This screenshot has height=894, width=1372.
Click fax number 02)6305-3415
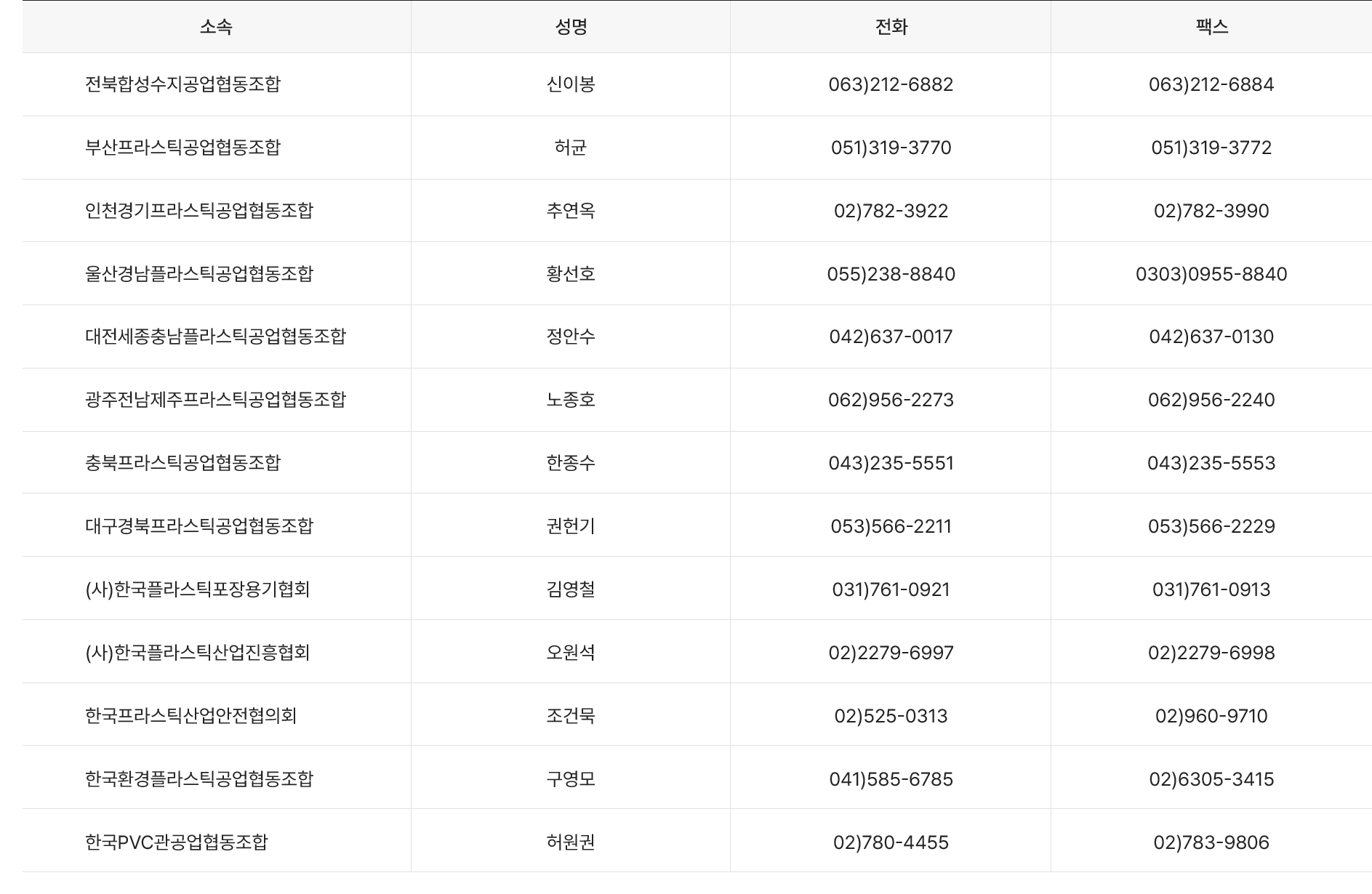click(1211, 779)
